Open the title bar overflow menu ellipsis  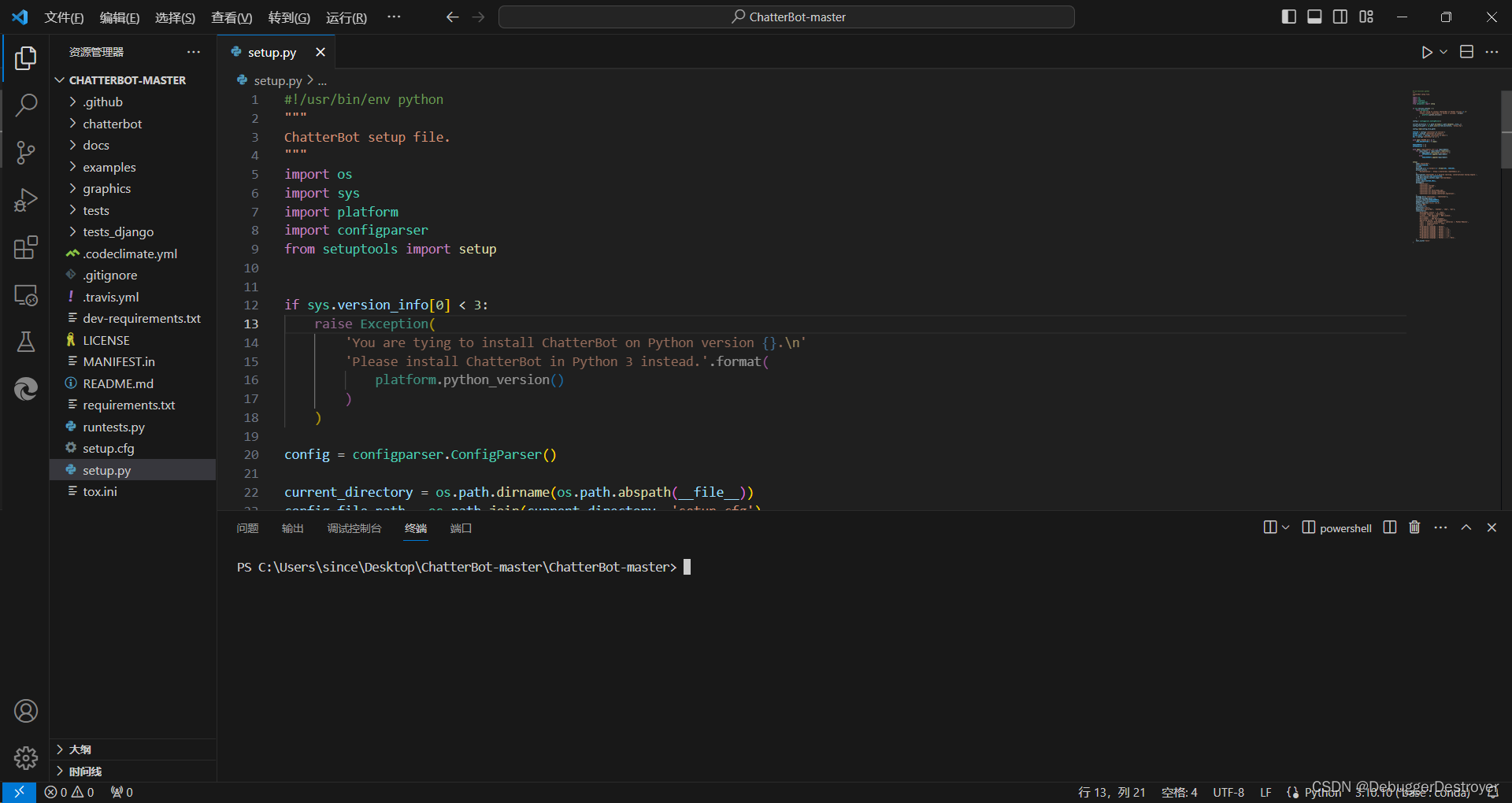click(x=394, y=17)
